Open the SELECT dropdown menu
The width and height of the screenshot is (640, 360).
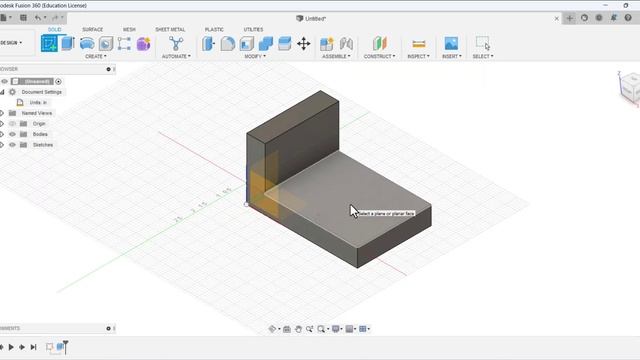point(483,56)
